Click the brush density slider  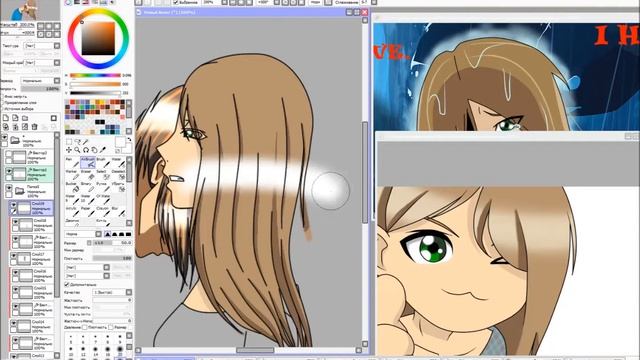coord(112,258)
